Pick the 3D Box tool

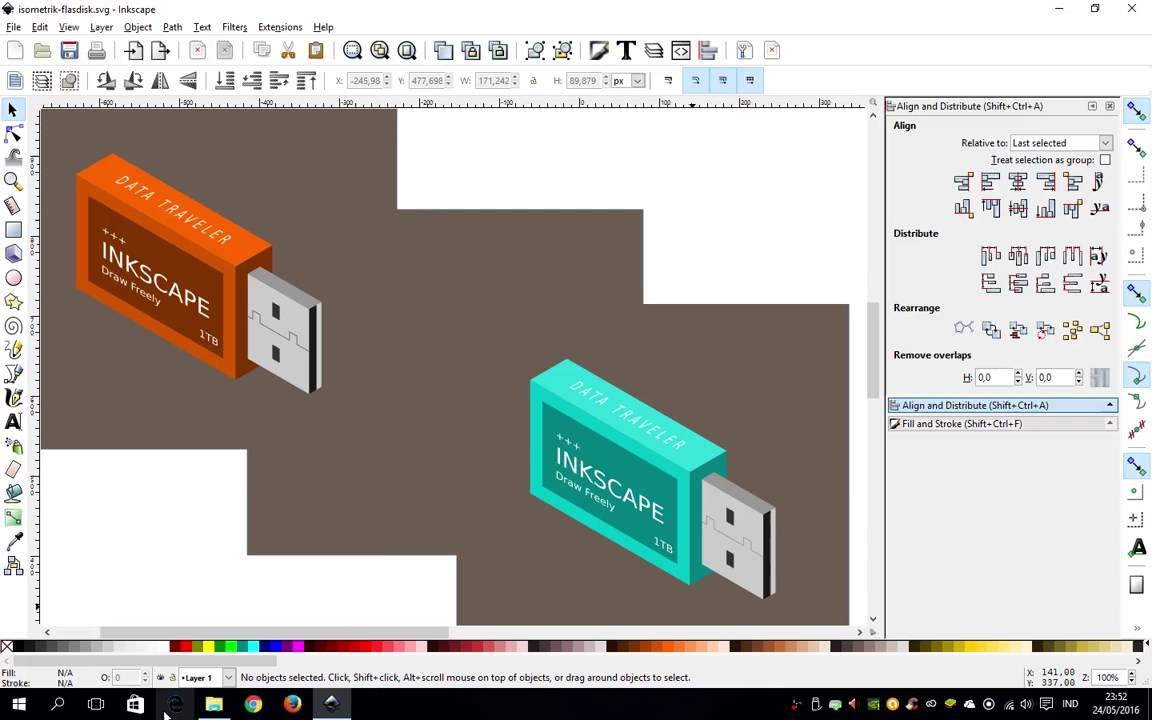tap(14, 253)
